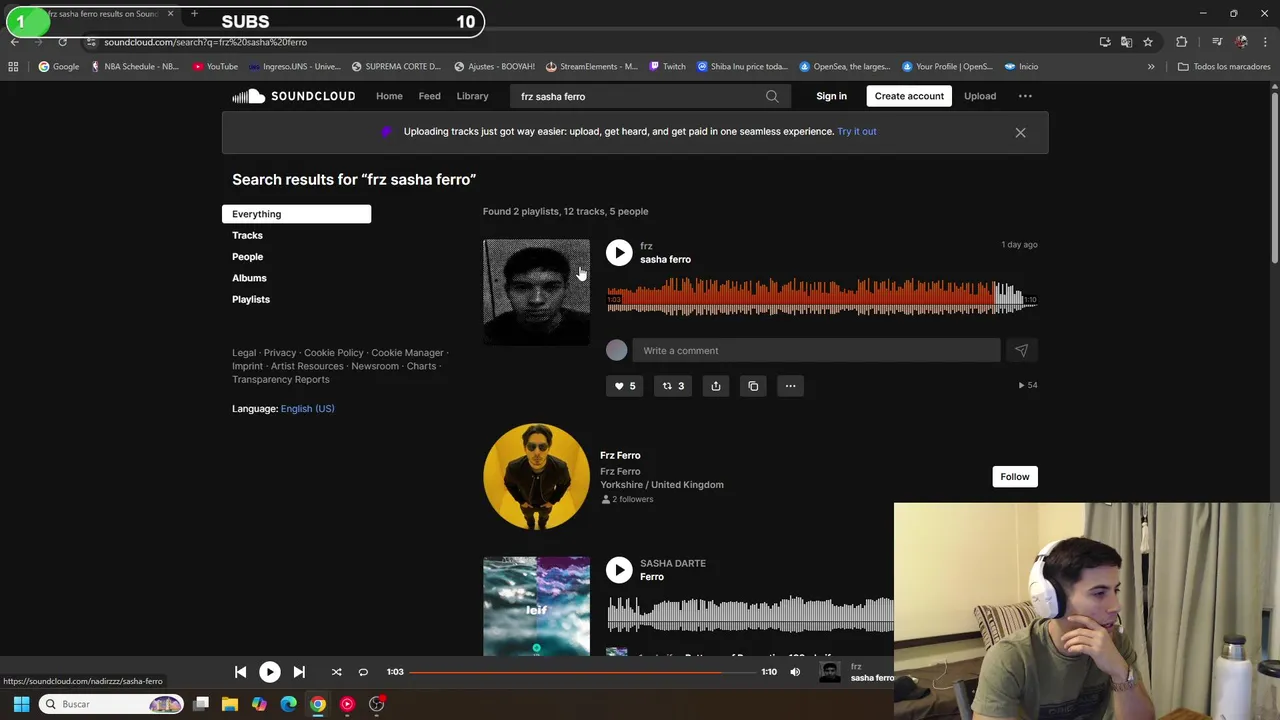The image size is (1280, 720).
Task: Open the Twitch bookmark
Action: [x=667, y=67]
